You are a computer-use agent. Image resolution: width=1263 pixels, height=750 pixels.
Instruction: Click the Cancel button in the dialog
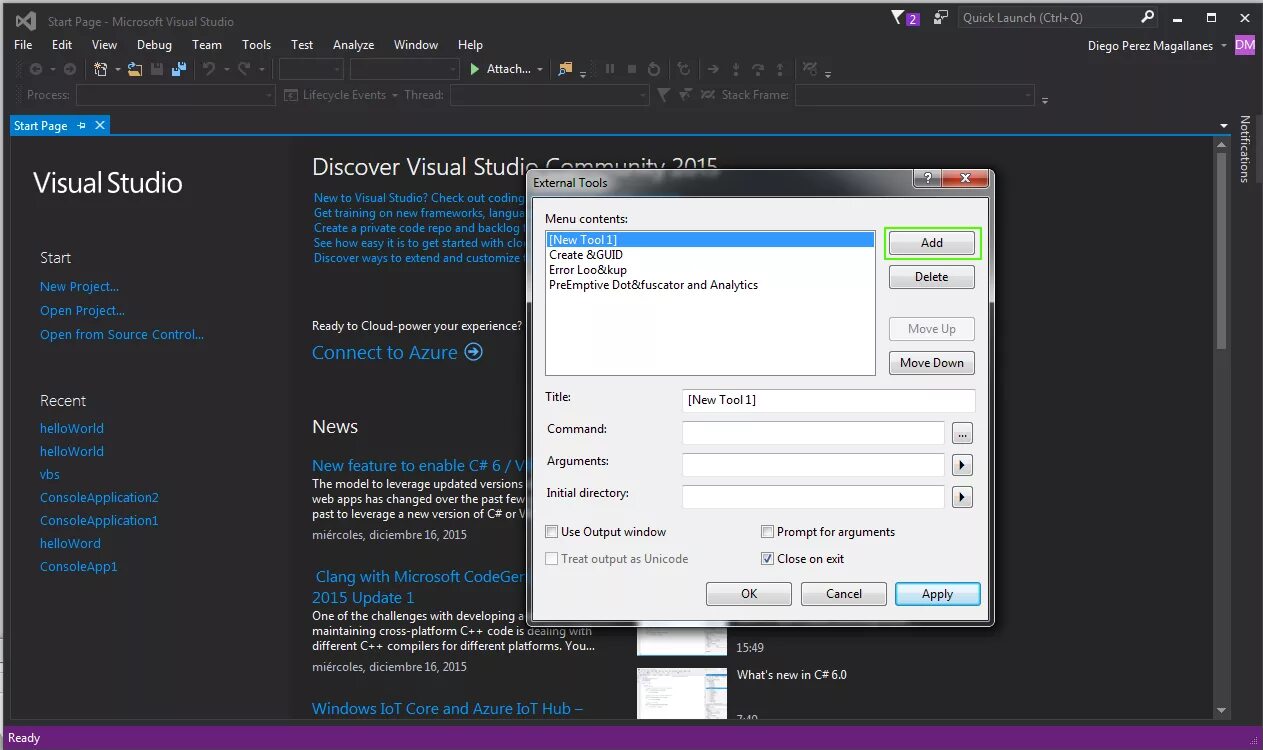(x=844, y=594)
